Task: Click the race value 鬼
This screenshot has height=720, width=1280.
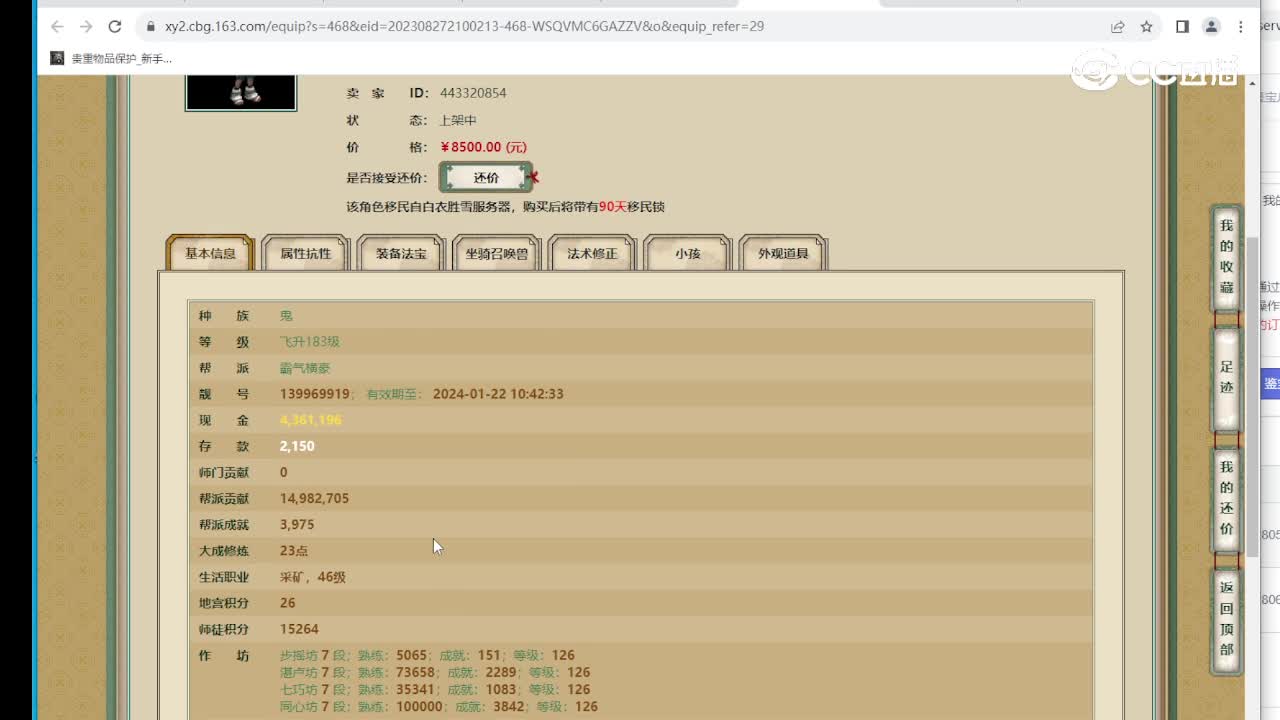Action: click(286, 316)
